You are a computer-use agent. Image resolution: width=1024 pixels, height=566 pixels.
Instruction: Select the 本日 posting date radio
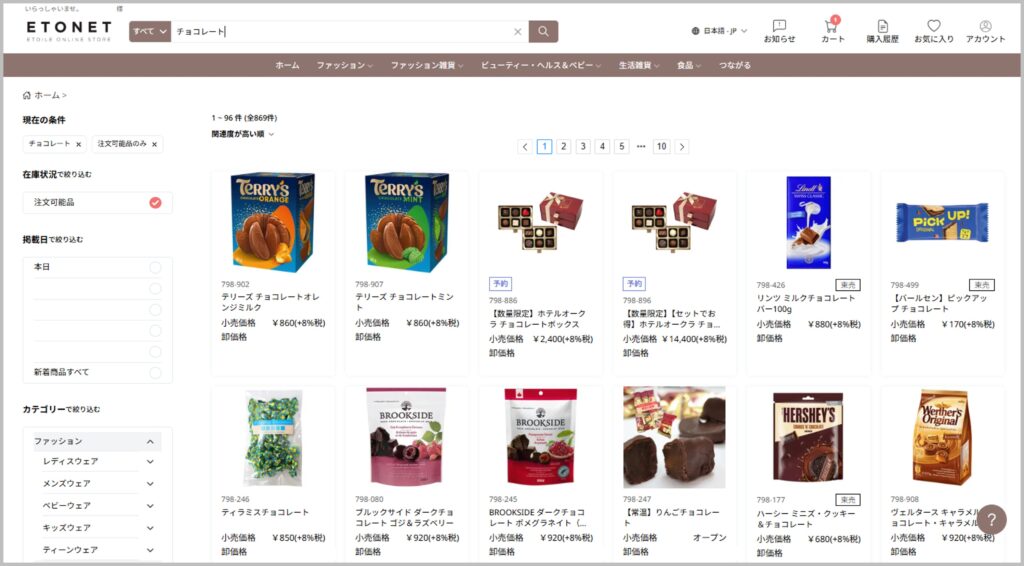pyautogui.click(x=155, y=267)
